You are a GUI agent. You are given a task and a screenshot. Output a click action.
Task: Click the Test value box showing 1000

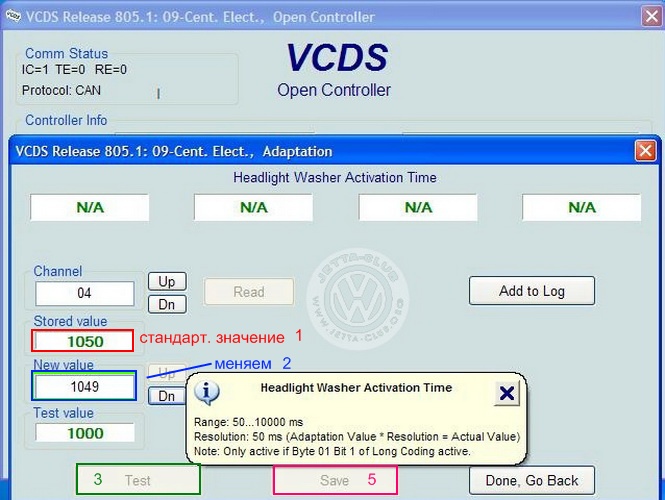[x=85, y=433]
